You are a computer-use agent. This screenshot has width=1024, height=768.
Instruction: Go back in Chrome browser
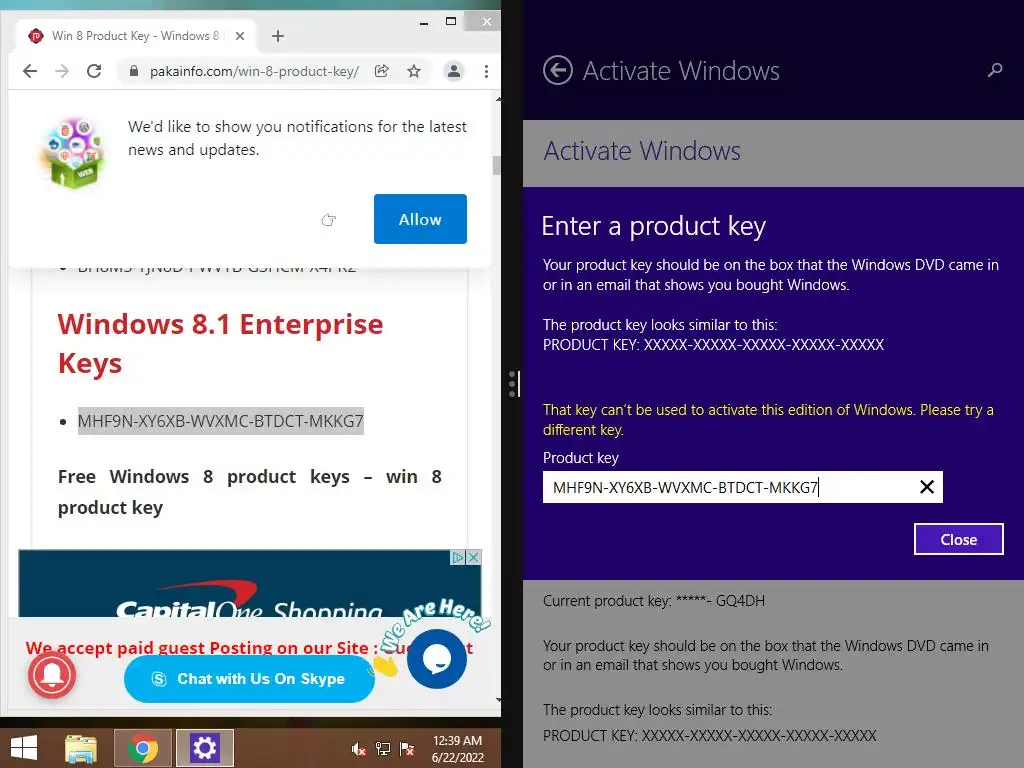(30, 71)
